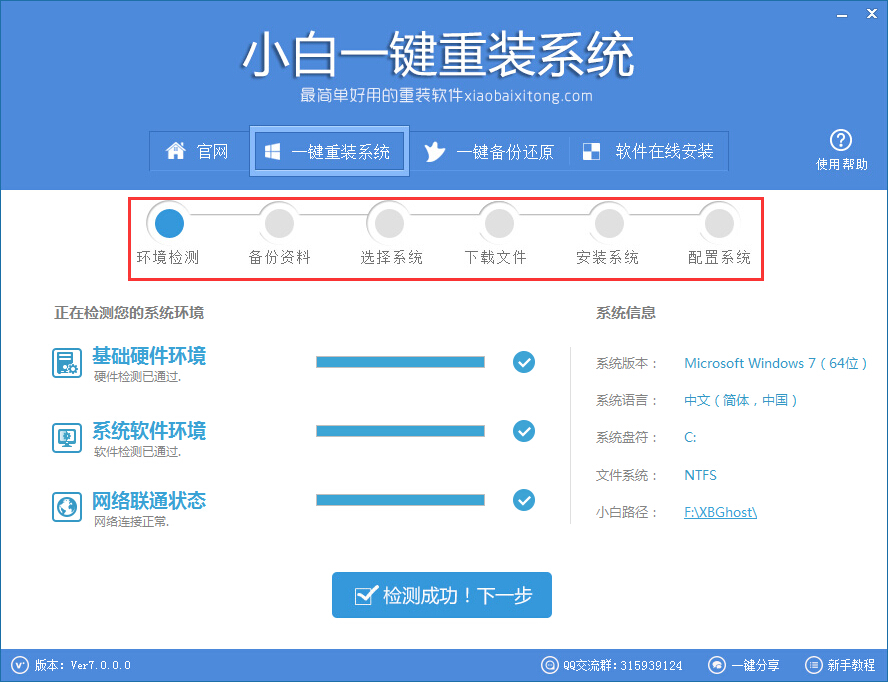Open the 软件在线安装 tab
Screen dimensions: 888x682
[649, 151]
